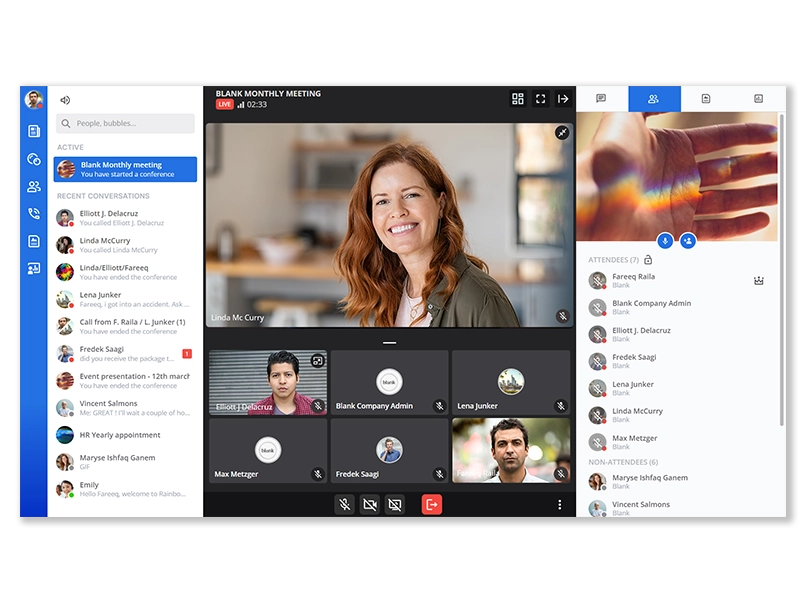Open Fredek Saagi conversation with unread badge
The image size is (806, 604).
click(x=125, y=354)
